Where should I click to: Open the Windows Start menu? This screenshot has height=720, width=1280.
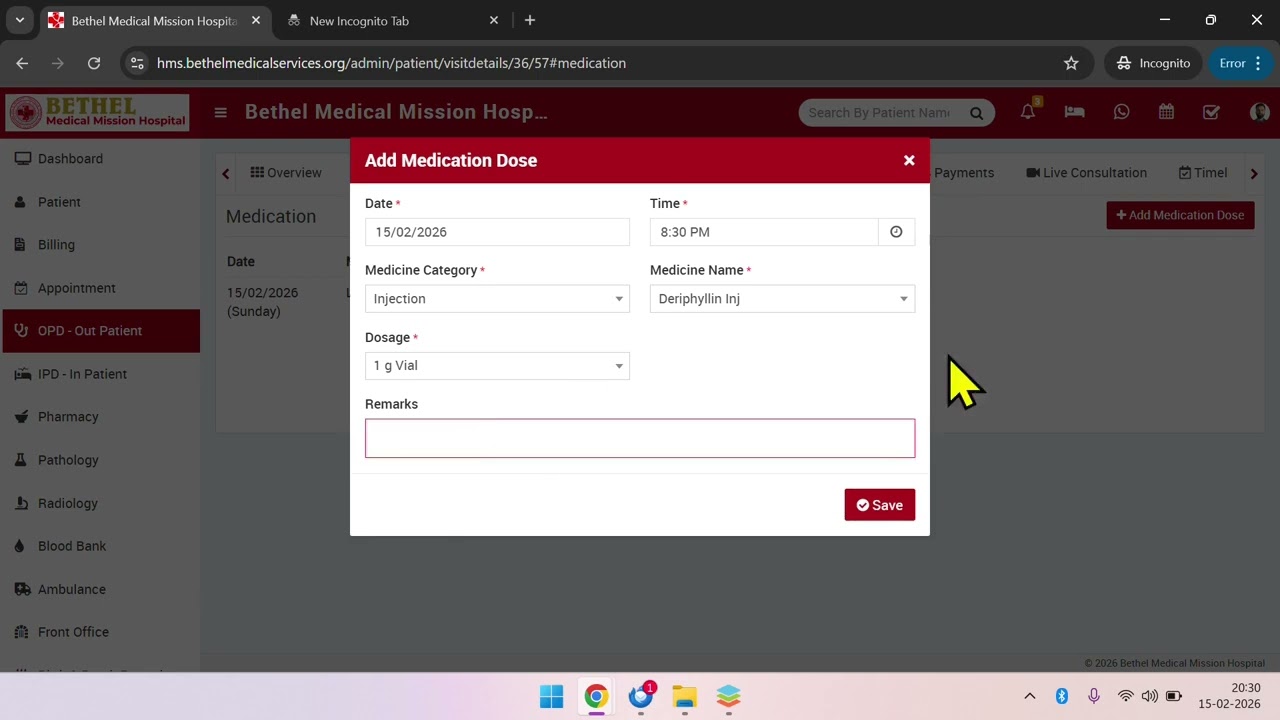(x=551, y=697)
